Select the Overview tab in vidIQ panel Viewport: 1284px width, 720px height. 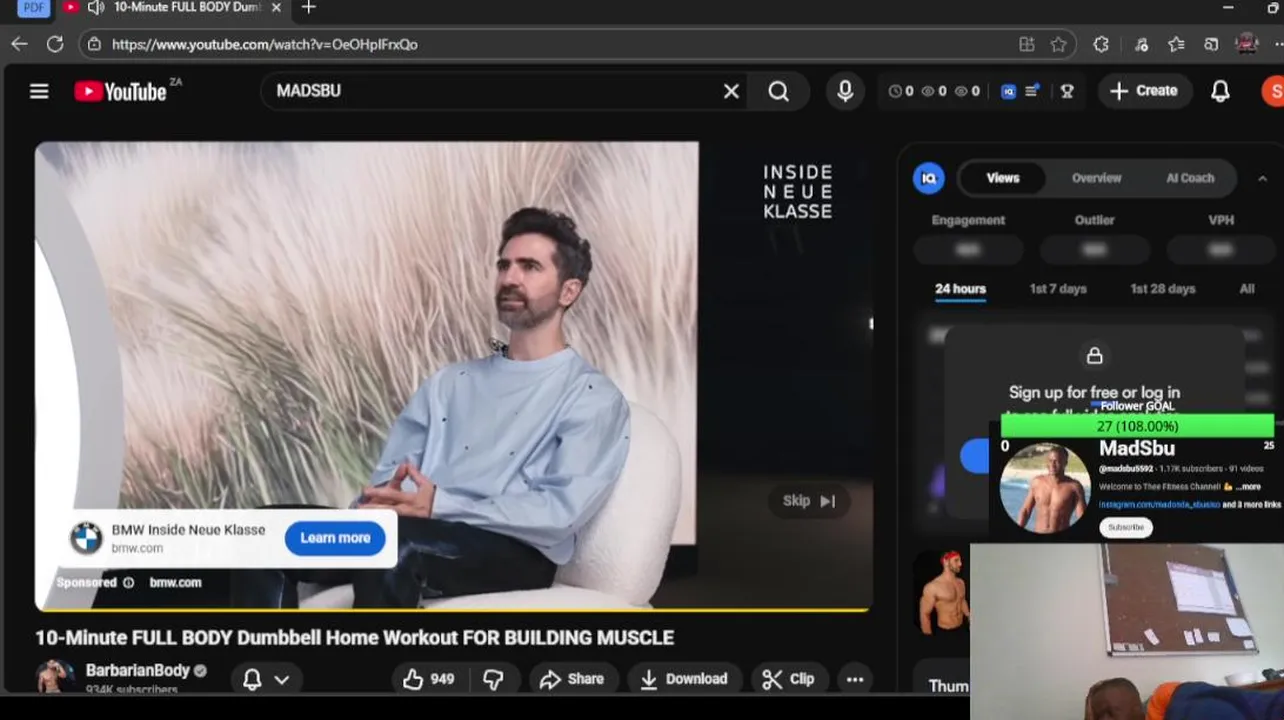1096,178
